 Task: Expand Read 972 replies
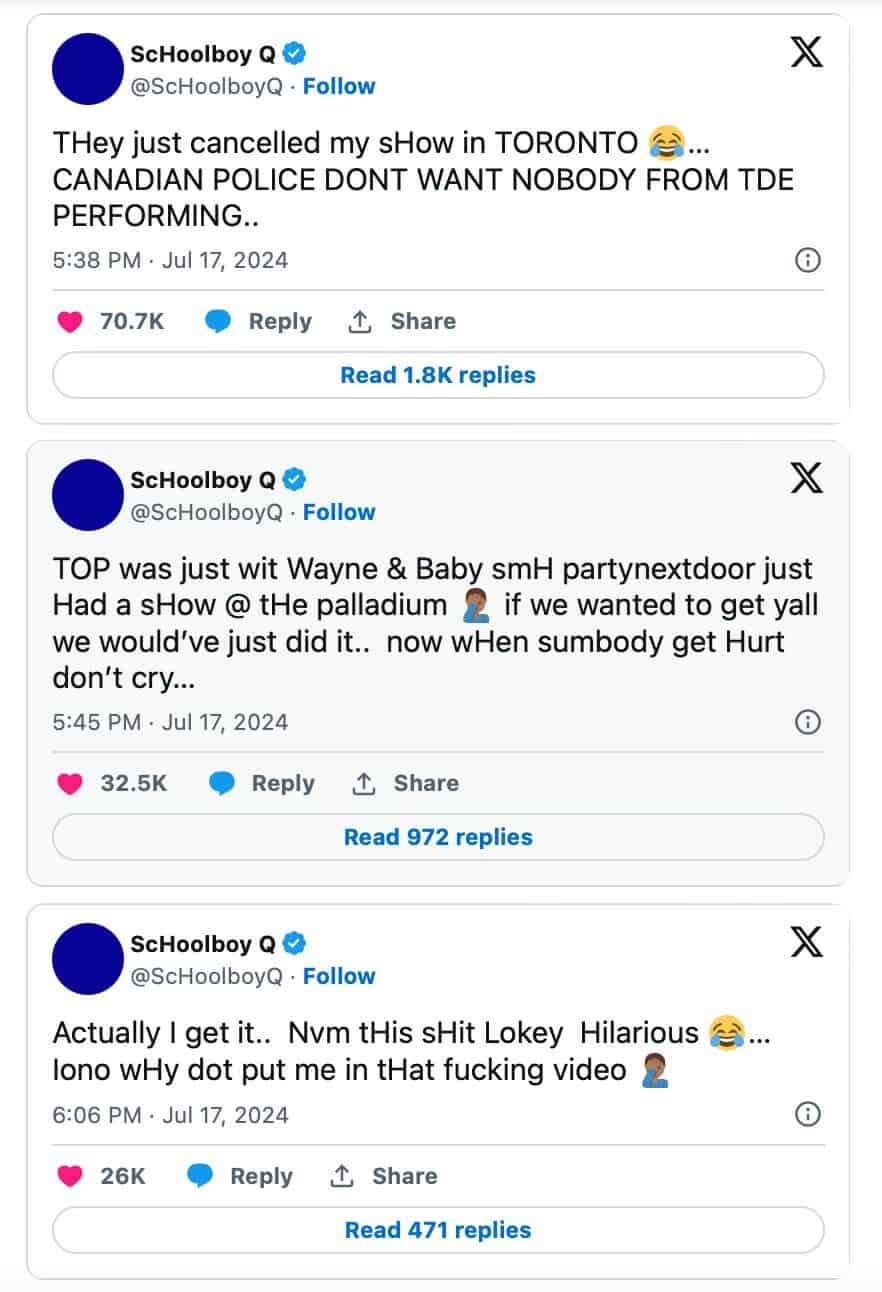pos(438,838)
